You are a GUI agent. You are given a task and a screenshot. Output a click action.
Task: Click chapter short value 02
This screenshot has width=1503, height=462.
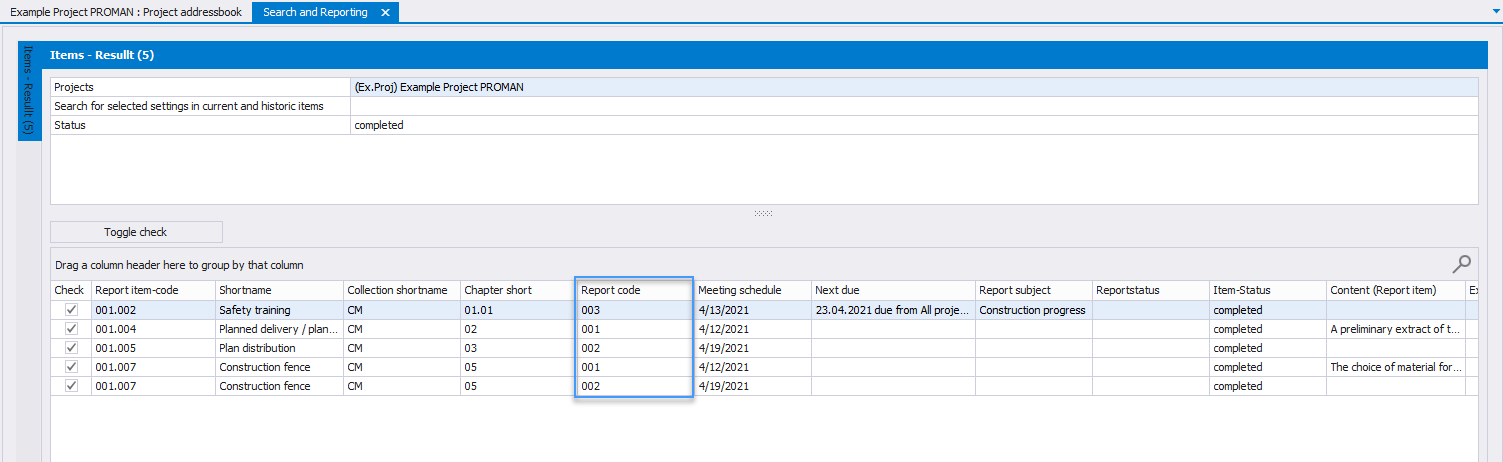[x=518, y=329]
